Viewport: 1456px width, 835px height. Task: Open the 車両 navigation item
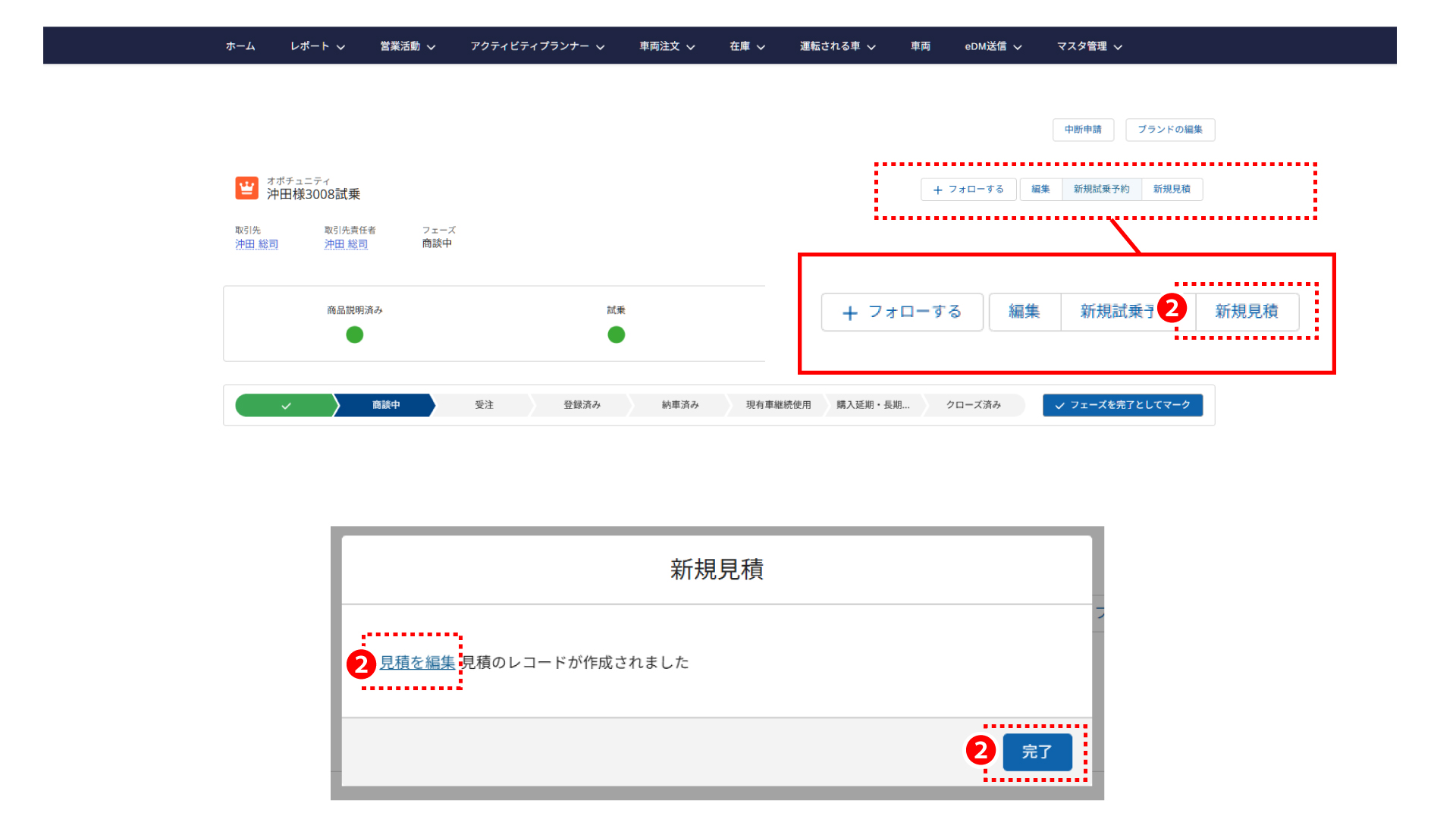(x=920, y=46)
